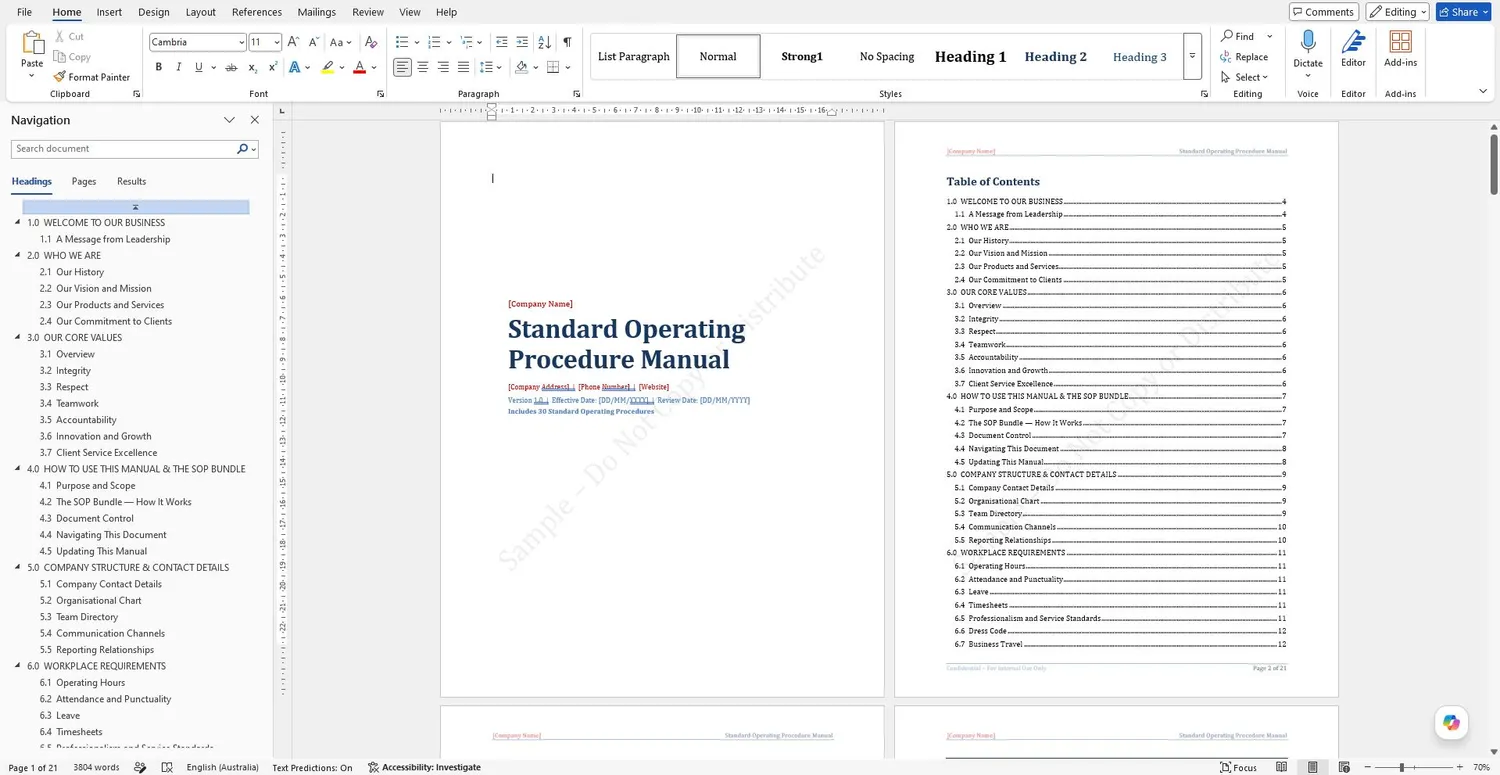Switch to the Insert ribbon tab
The image size is (1500, 775).
coord(109,12)
